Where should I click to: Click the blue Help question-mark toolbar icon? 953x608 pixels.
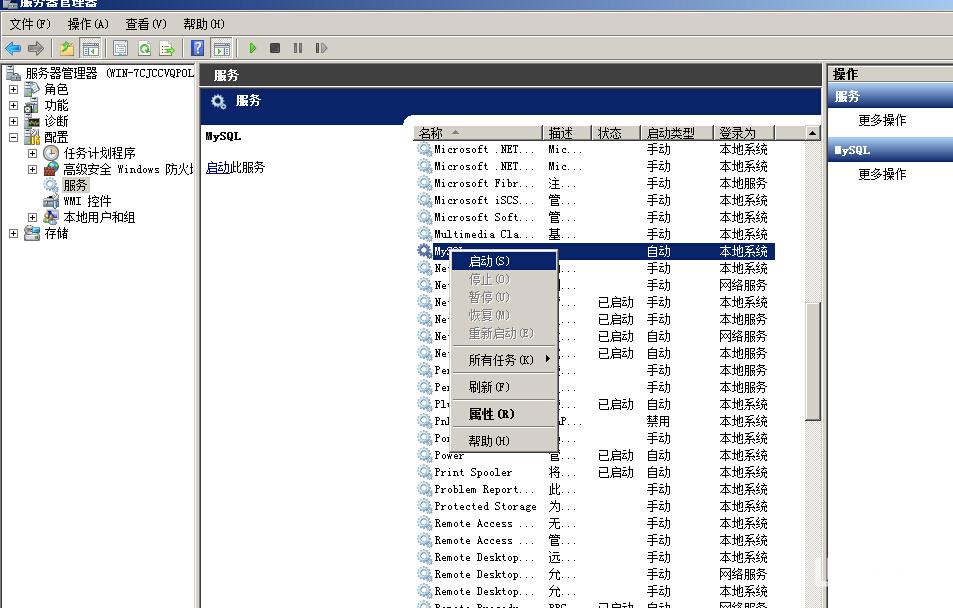(x=198, y=48)
